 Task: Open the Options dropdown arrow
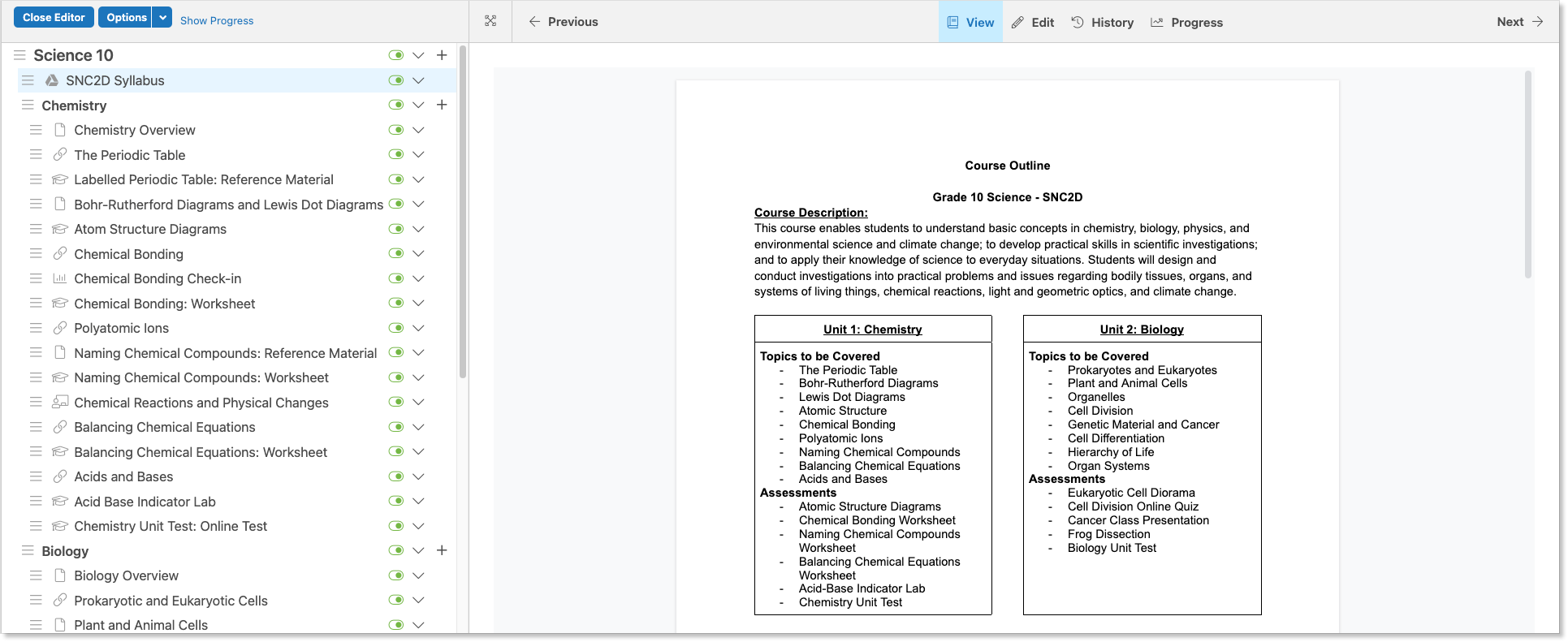click(x=162, y=17)
